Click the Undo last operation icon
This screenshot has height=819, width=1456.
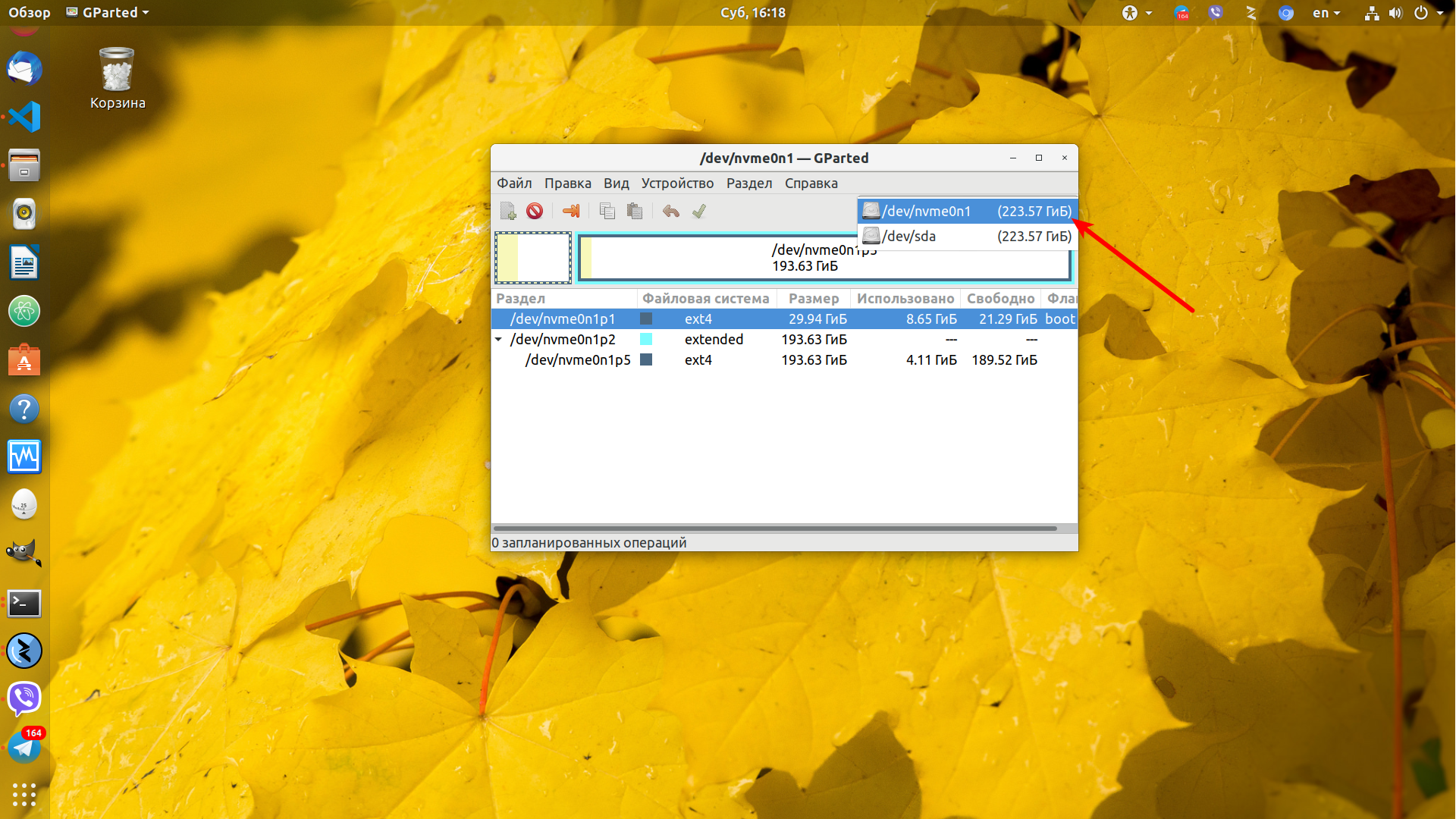pos(670,211)
